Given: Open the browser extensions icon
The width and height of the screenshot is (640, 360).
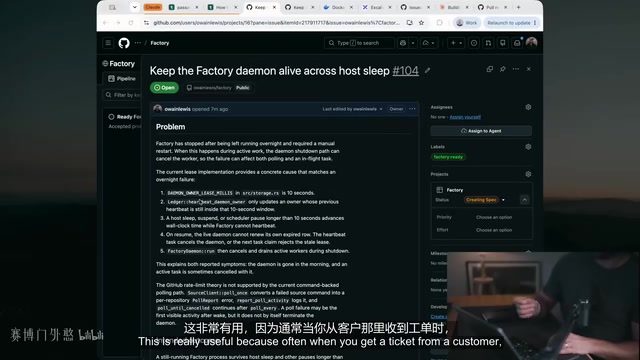Looking at the screenshot, I should (x=439, y=23).
